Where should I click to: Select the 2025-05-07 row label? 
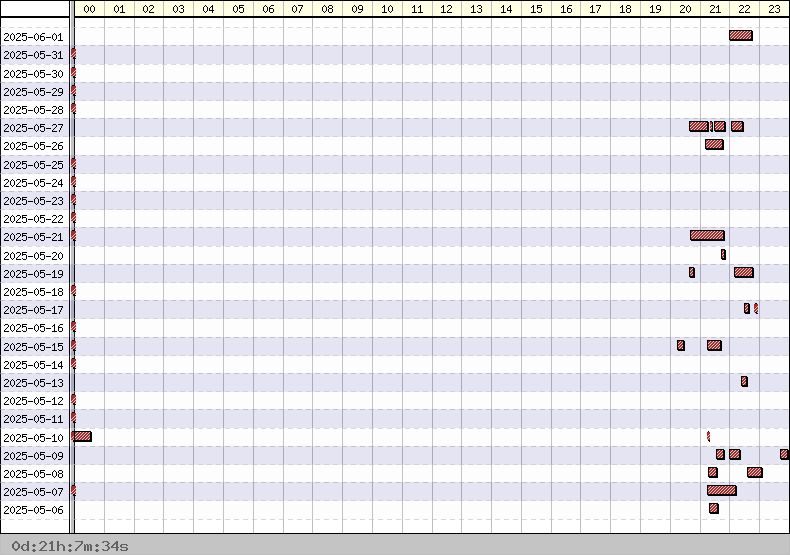pyautogui.click(x=33, y=493)
